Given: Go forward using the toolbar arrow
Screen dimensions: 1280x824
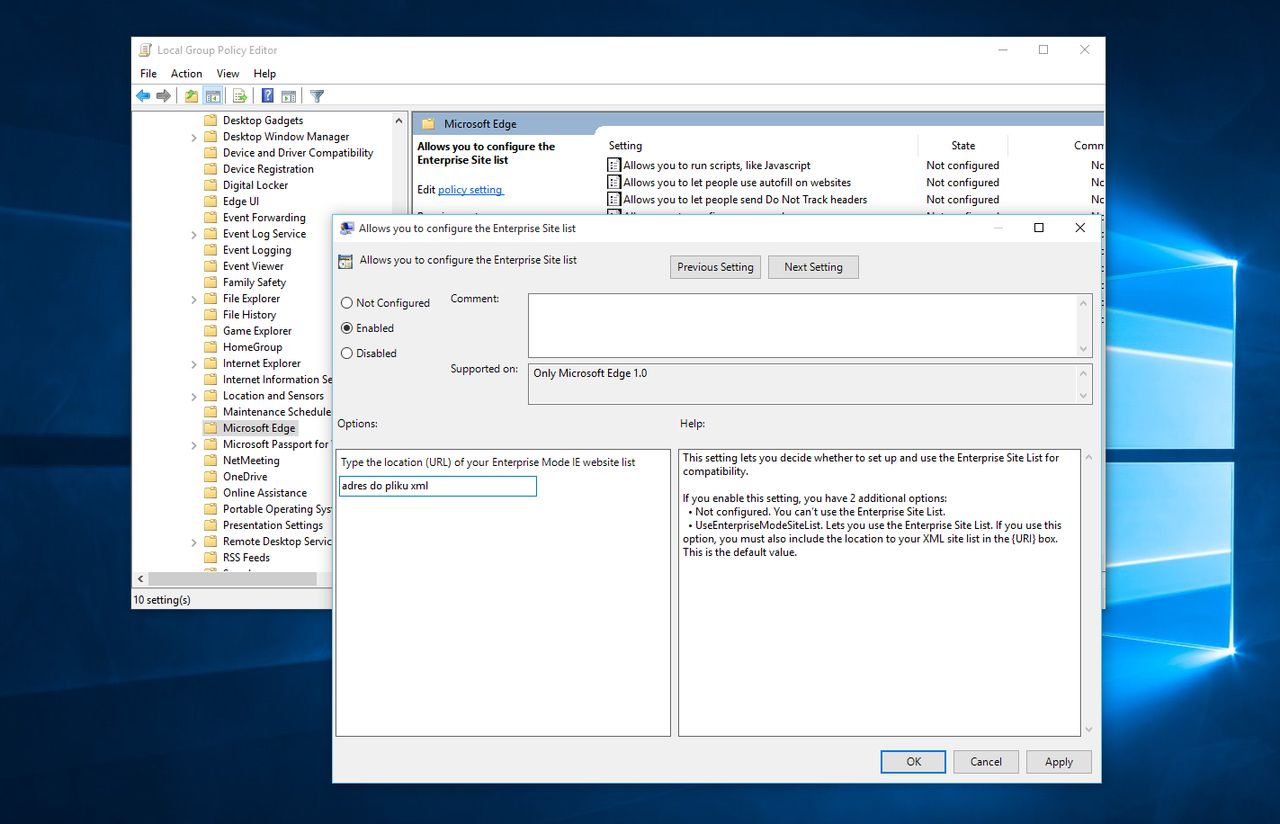Looking at the screenshot, I should point(163,96).
